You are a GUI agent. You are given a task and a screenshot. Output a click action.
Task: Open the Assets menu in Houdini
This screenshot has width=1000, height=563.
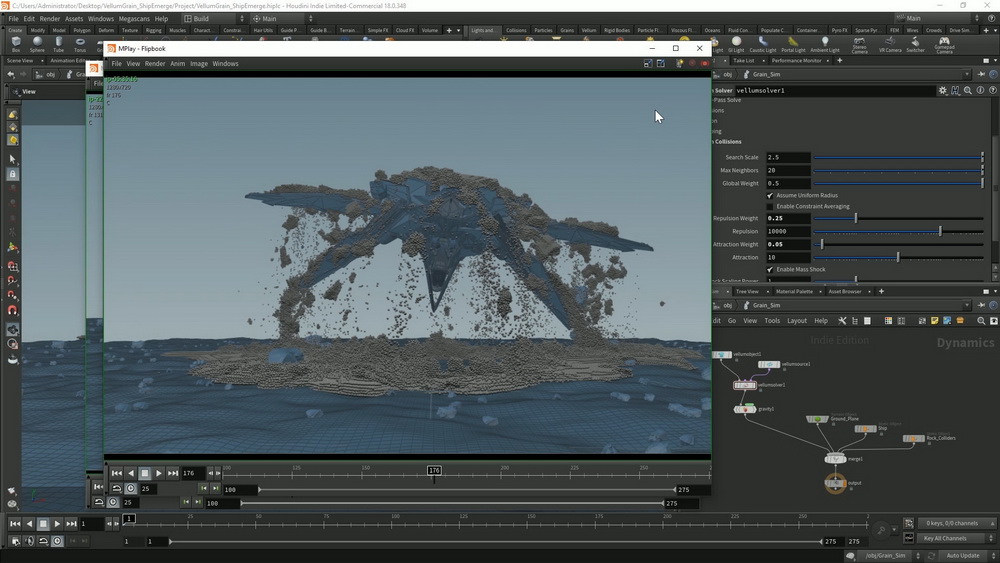click(74, 18)
